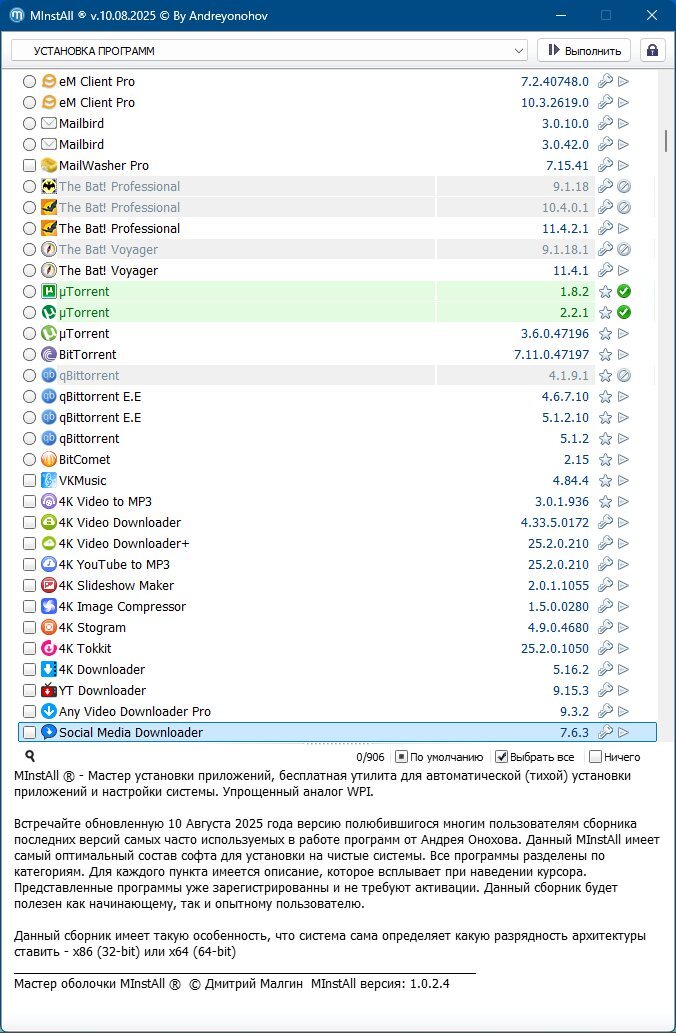Check the 4K Video Downloader+ checkbox
Viewport: 676px width, 1033px height.
point(29,544)
